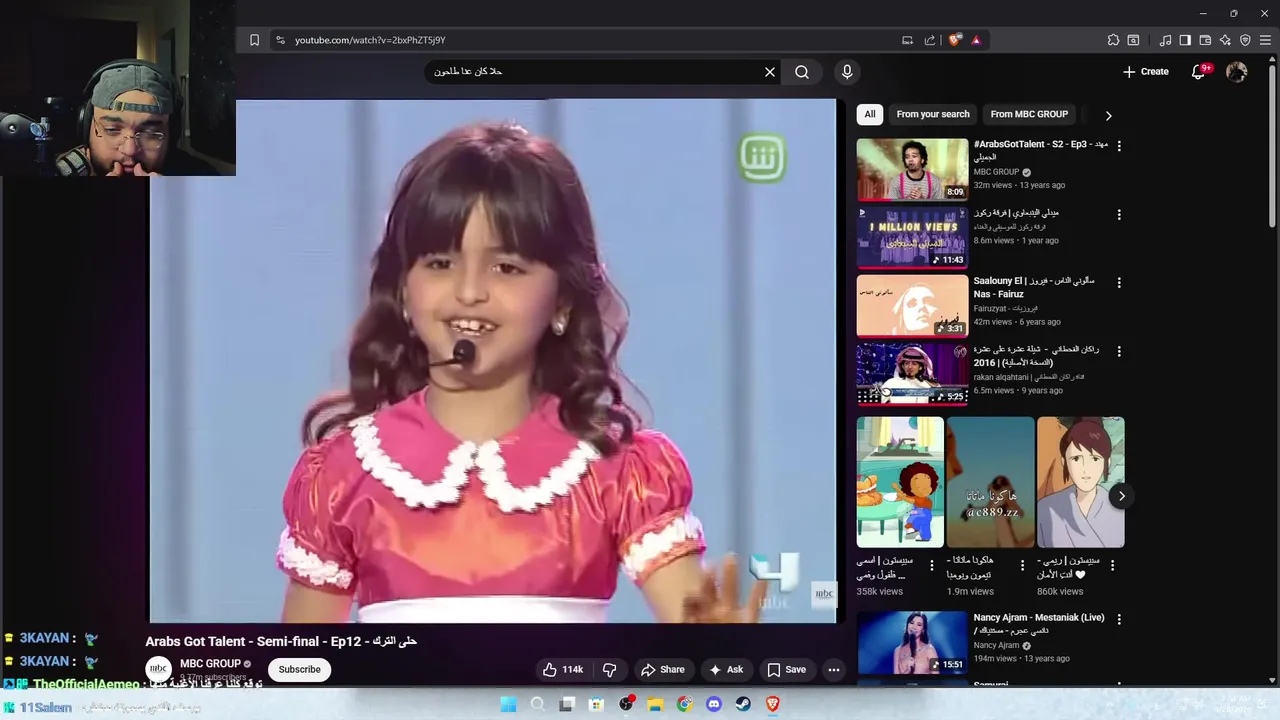Viewport: 1280px width, 720px height.
Task: Open more actions ellipsis under video
Action: [834, 670]
